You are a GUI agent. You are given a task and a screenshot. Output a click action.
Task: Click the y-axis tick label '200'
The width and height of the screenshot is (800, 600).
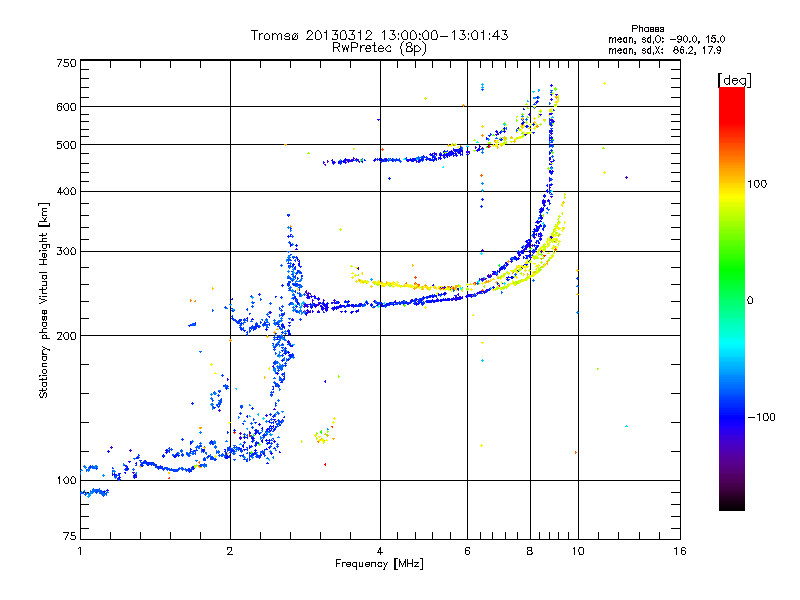click(x=66, y=336)
